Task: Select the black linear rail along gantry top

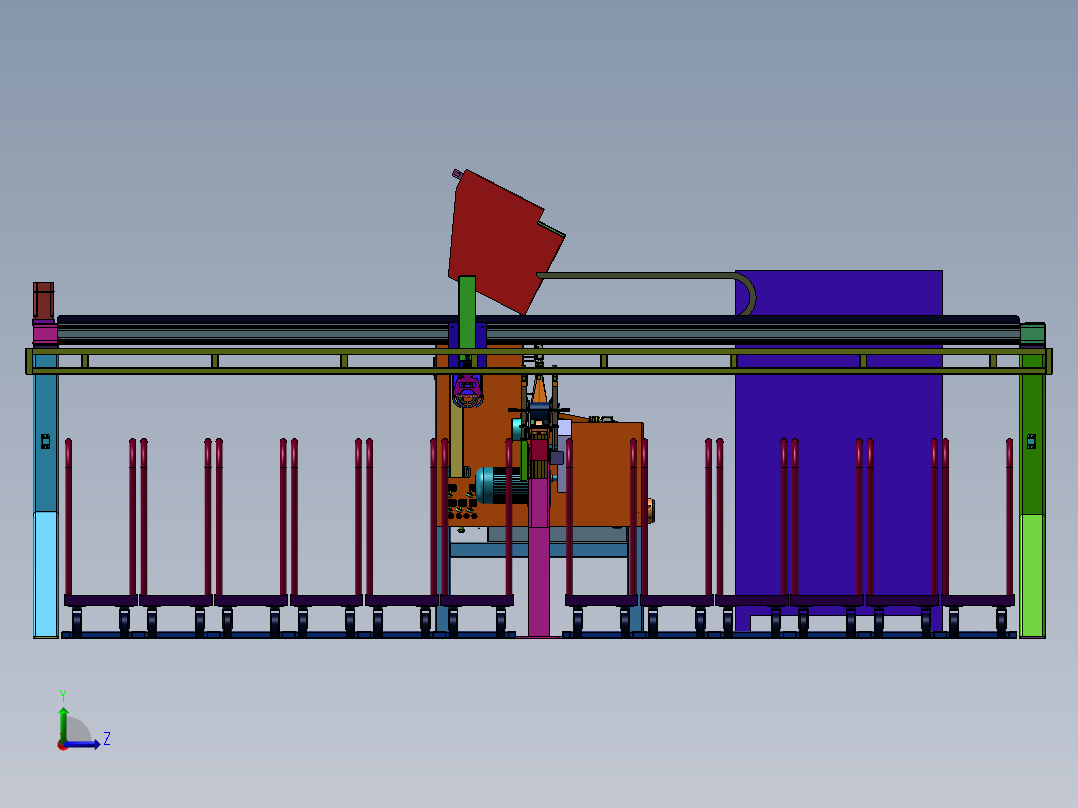Action: [x=538, y=320]
